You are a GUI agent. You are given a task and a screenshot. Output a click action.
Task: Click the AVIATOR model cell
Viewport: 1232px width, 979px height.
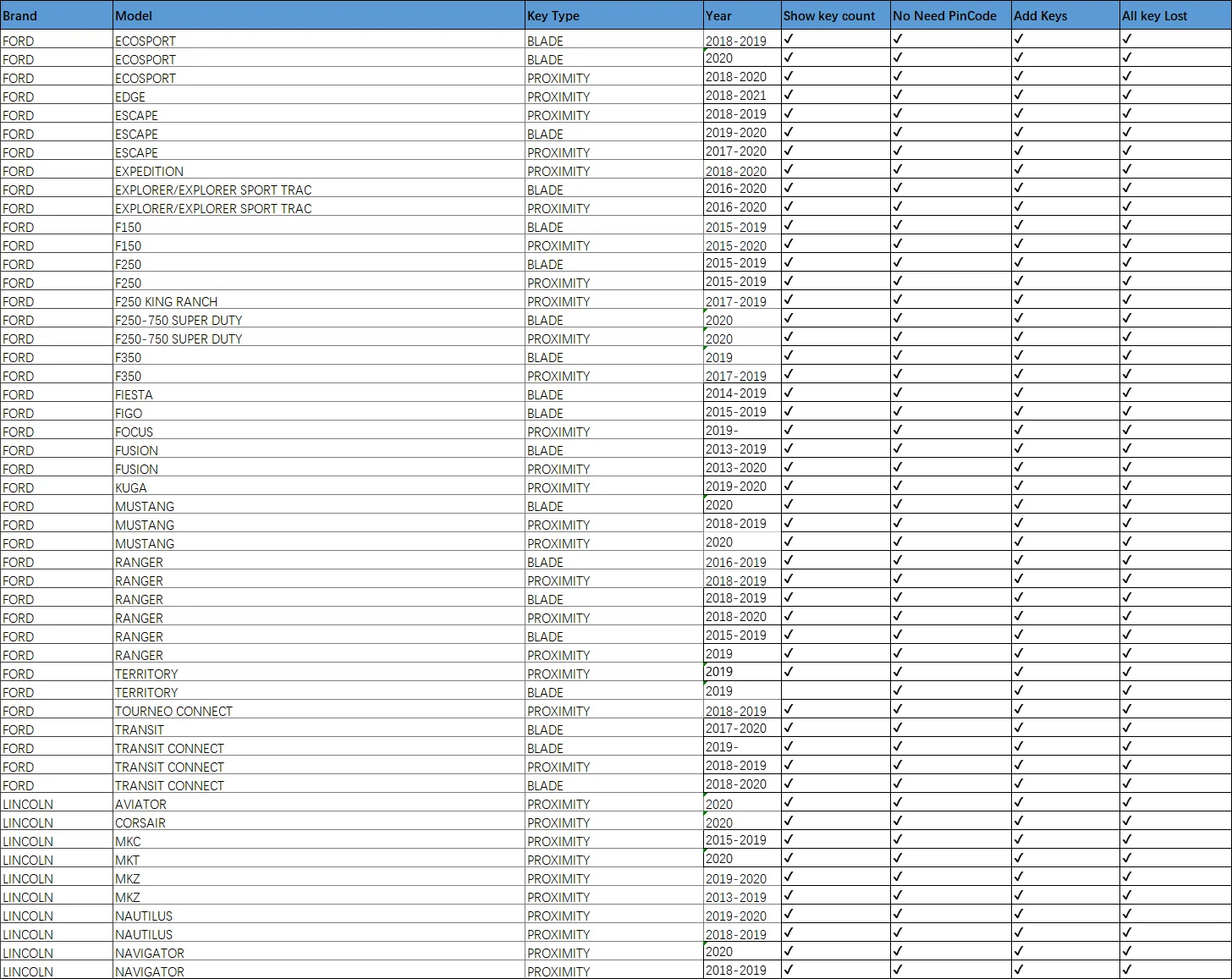point(319,804)
